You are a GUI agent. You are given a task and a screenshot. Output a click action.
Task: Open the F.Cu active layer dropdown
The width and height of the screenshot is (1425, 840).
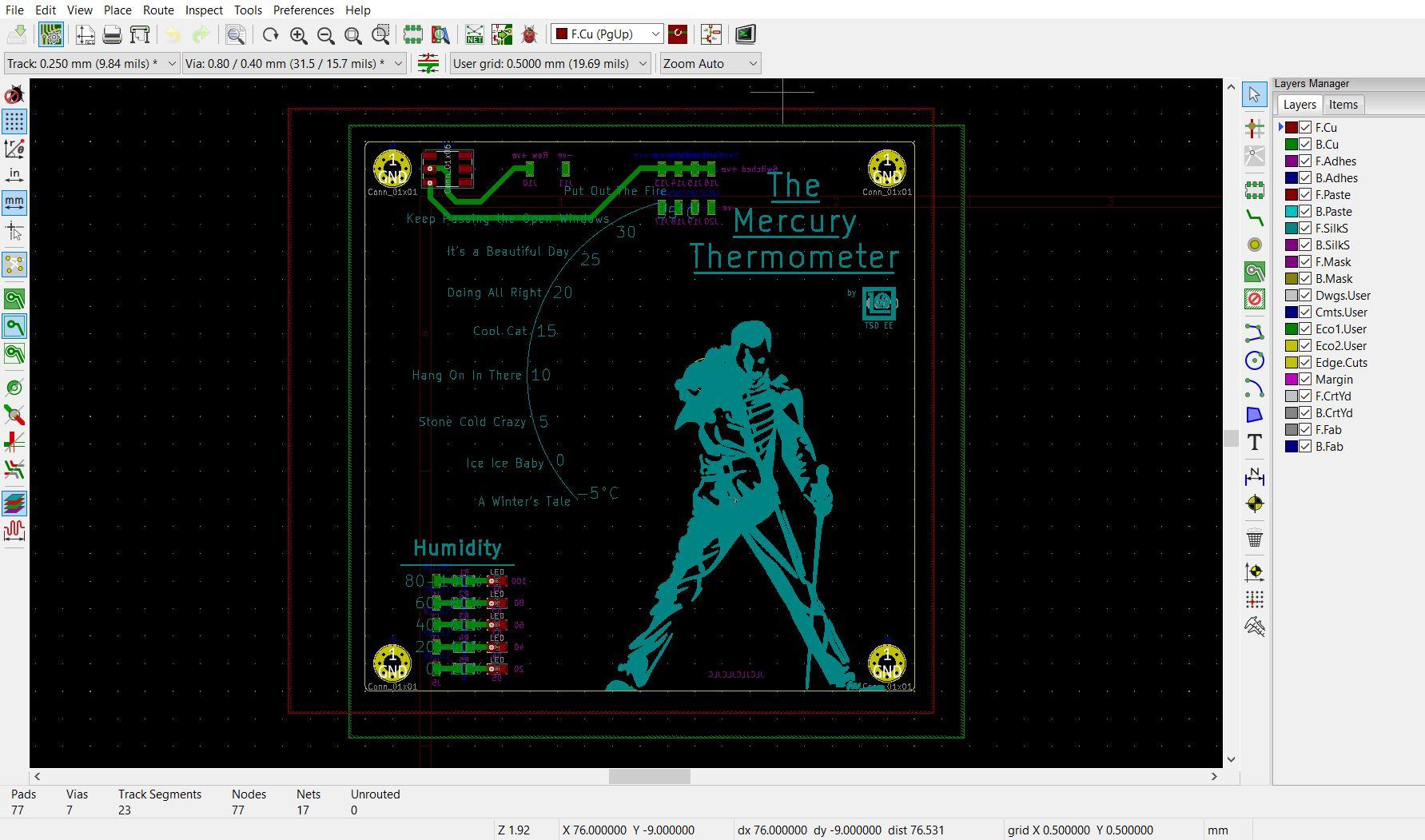coord(607,34)
